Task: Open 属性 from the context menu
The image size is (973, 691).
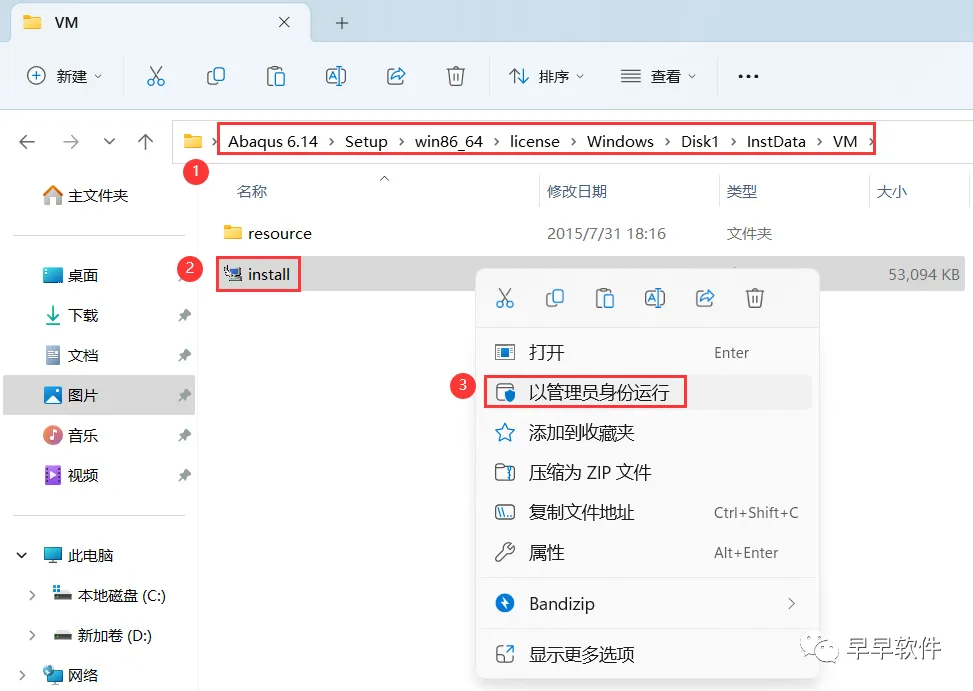Action: (x=648, y=553)
